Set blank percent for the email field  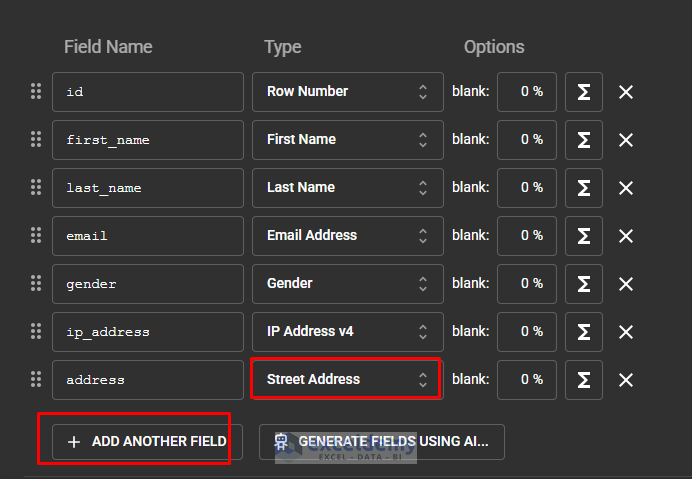click(527, 236)
